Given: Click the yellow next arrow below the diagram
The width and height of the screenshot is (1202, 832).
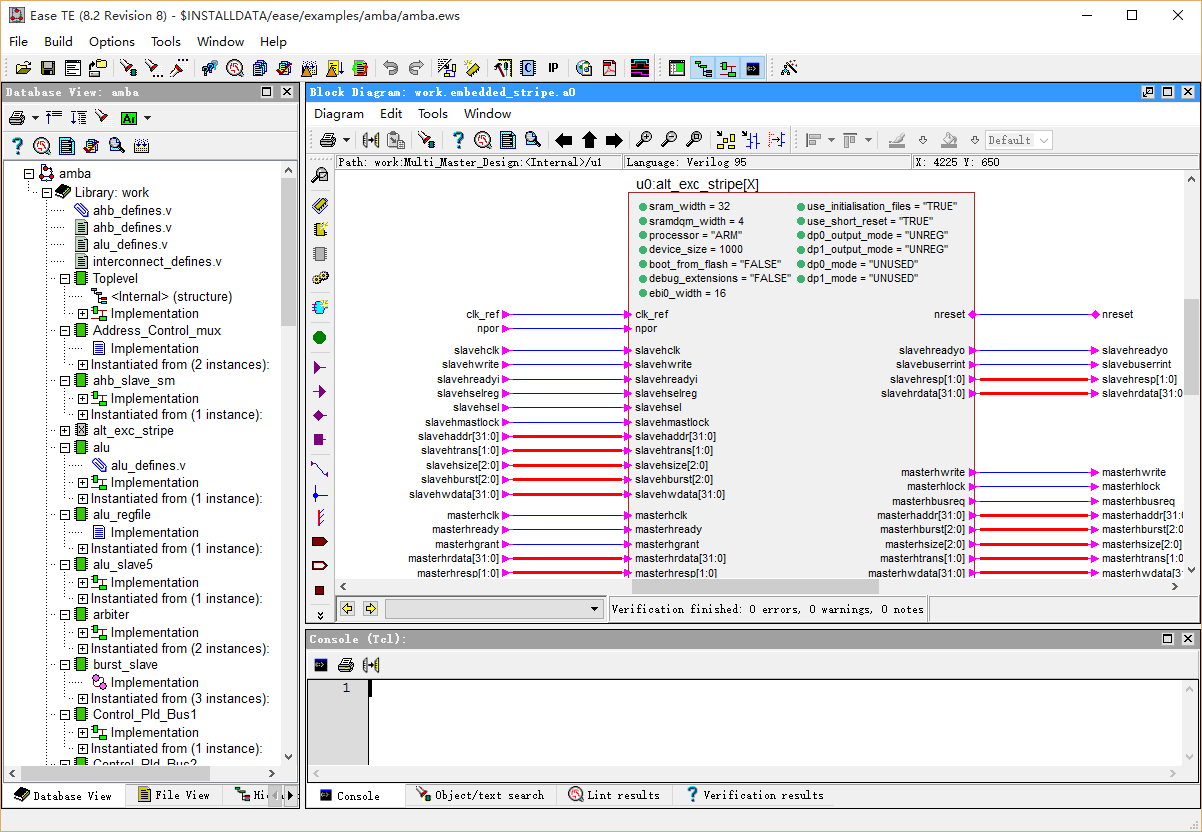Looking at the screenshot, I should (x=370, y=608).
